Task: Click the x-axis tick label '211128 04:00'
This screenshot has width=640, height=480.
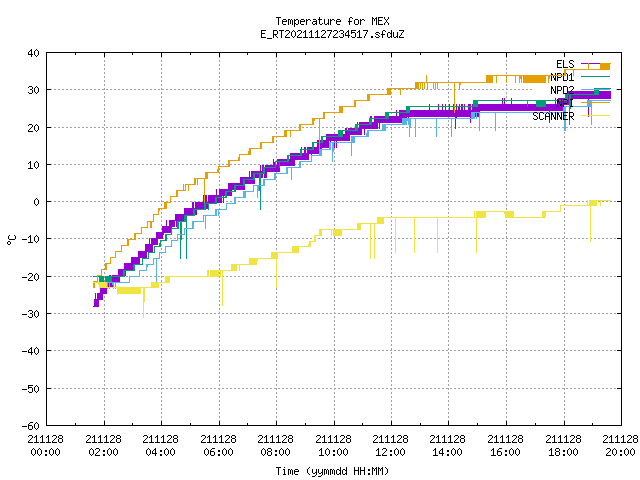Action: click(161, 445)
